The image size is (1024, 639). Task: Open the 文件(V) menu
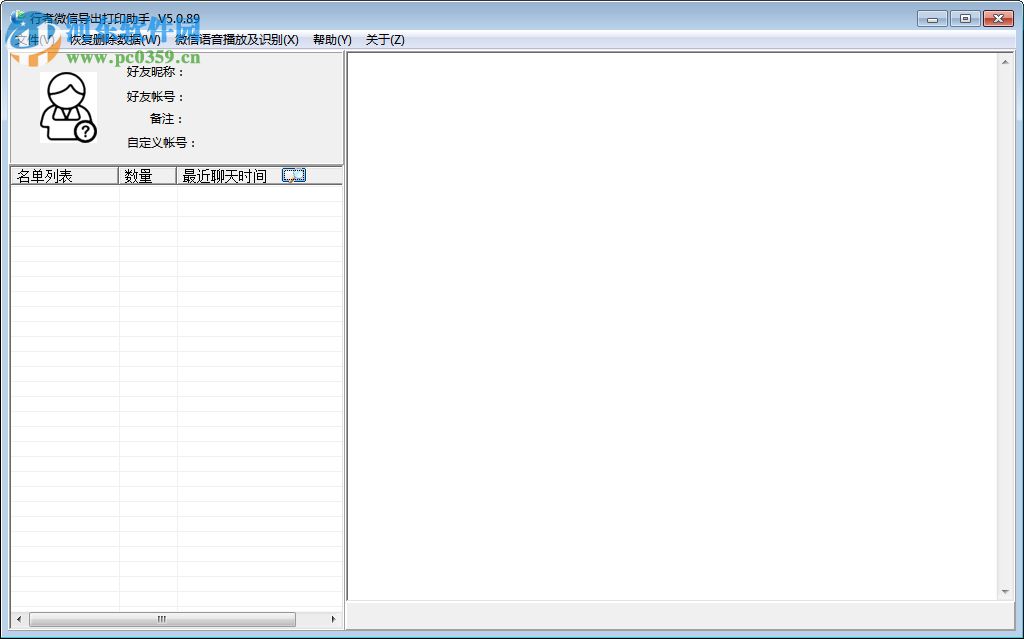coord(35,40)
